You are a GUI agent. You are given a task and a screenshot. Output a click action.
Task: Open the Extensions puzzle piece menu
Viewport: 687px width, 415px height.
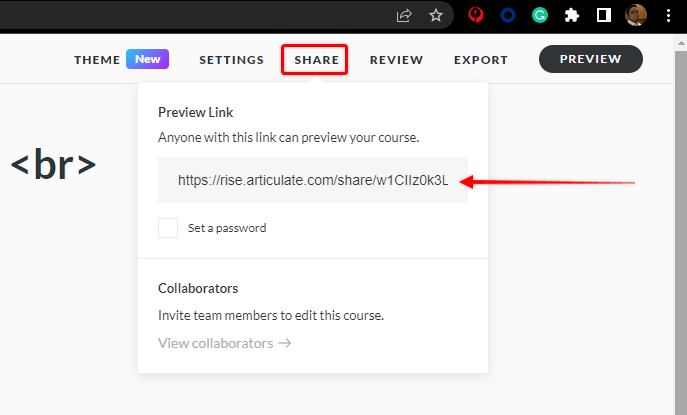(572, 16)
